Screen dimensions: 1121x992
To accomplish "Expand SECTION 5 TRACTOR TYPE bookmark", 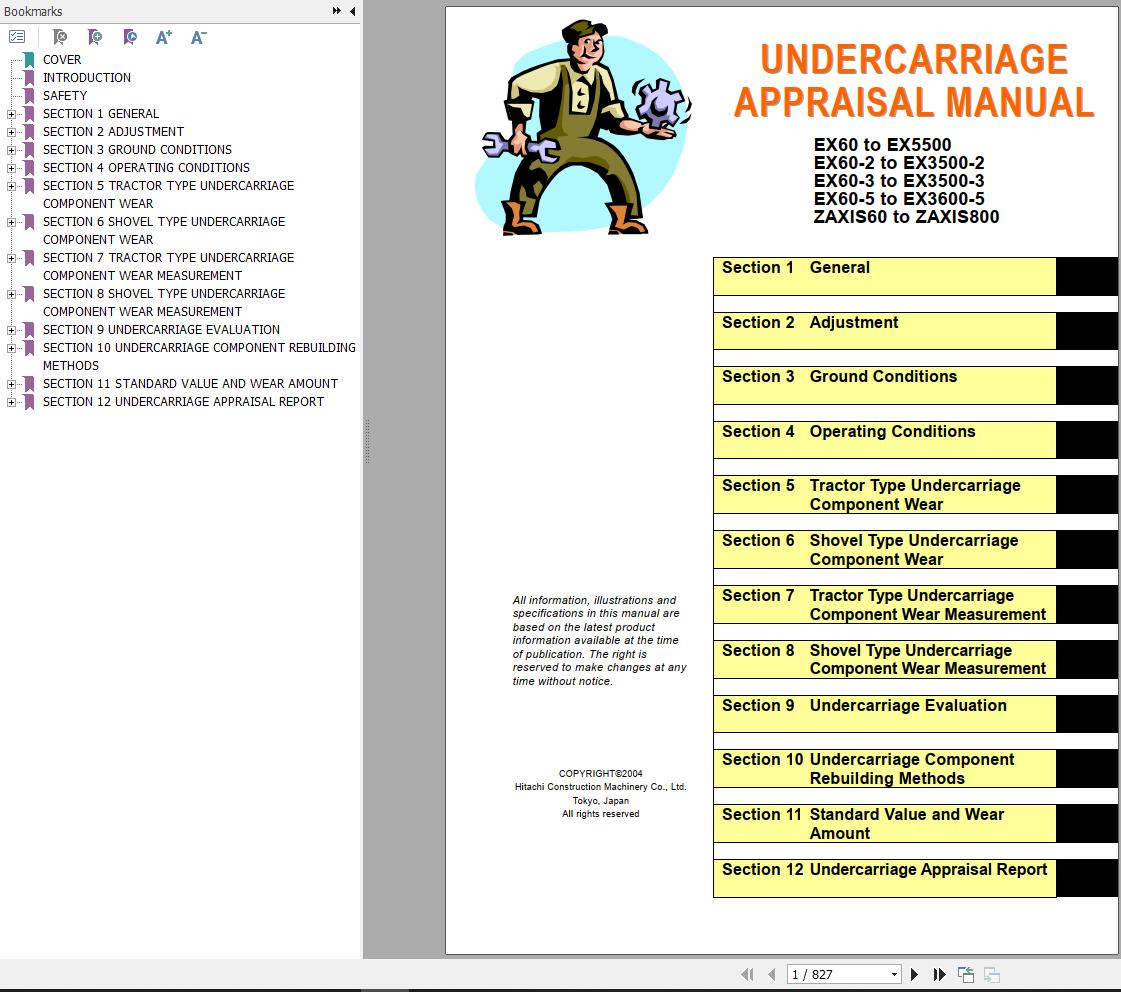I will point(11,186).
